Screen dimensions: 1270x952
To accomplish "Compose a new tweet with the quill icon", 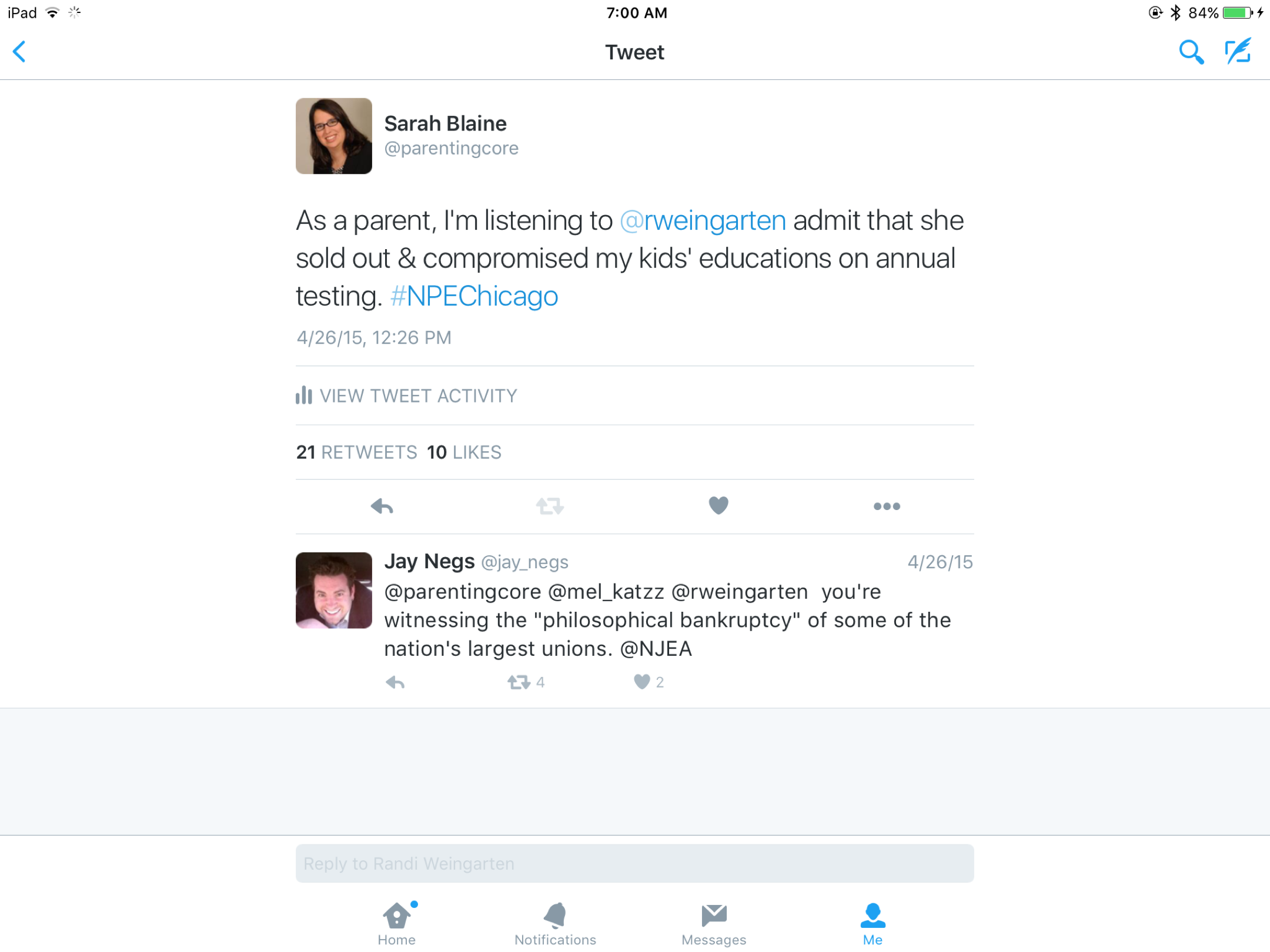I will coord(1238,51).
